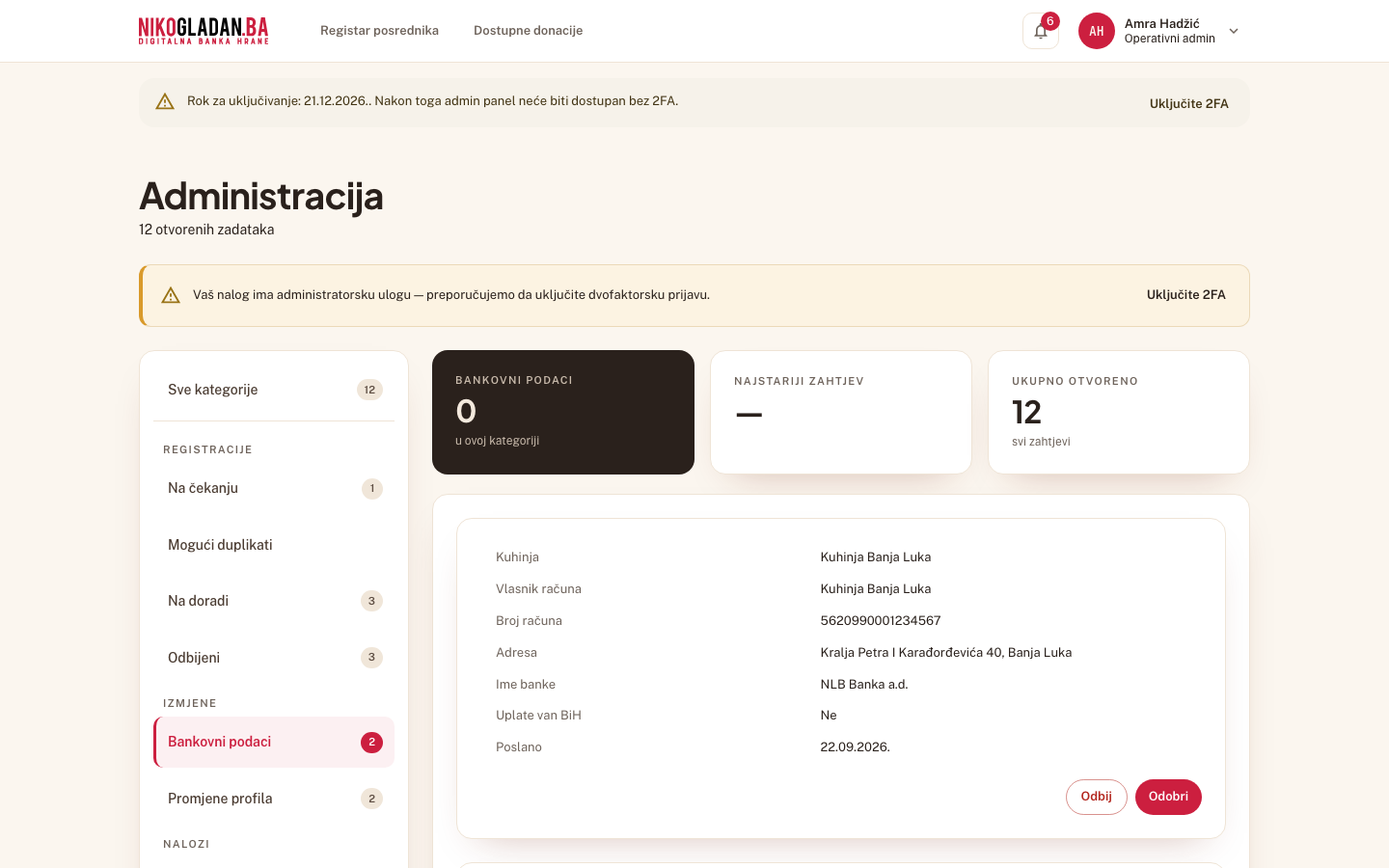Click Uključite 2FA in the top deadline banner
Image resolution: width=1389 pixels, height=868 pixels.
point(1189,103)
